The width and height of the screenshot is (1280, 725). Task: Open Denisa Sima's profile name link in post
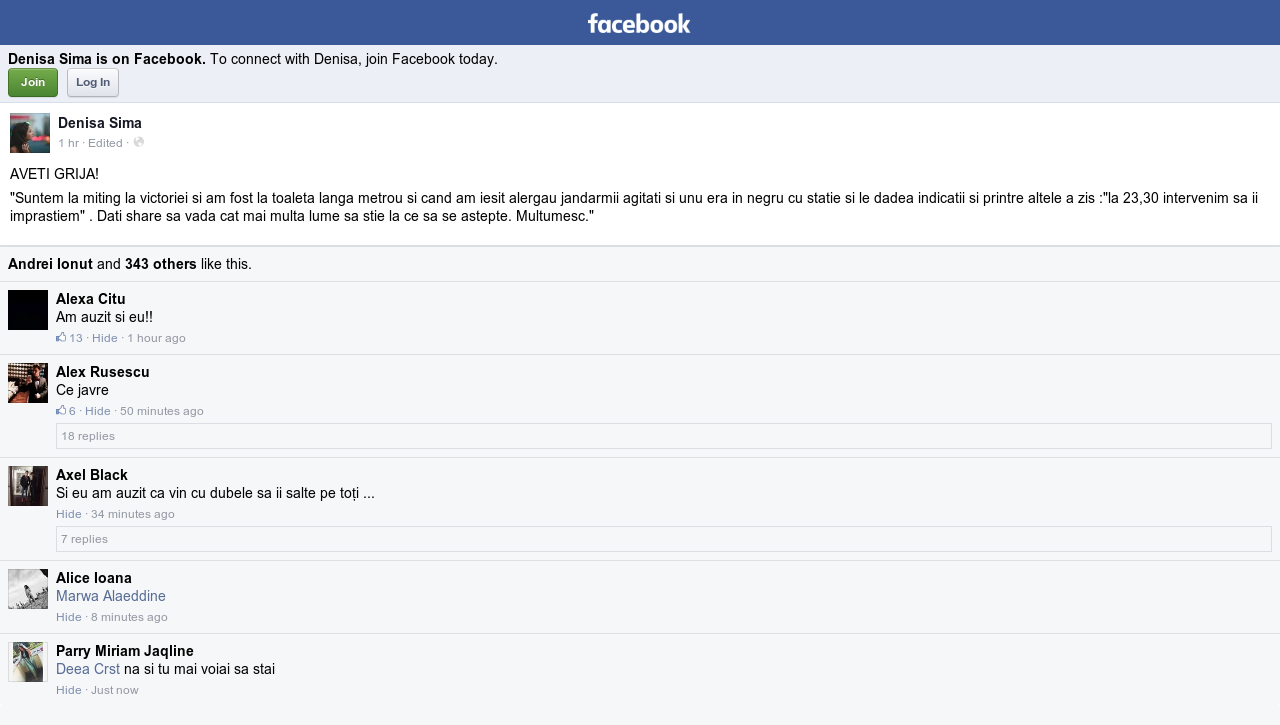[x=100, y=123]
